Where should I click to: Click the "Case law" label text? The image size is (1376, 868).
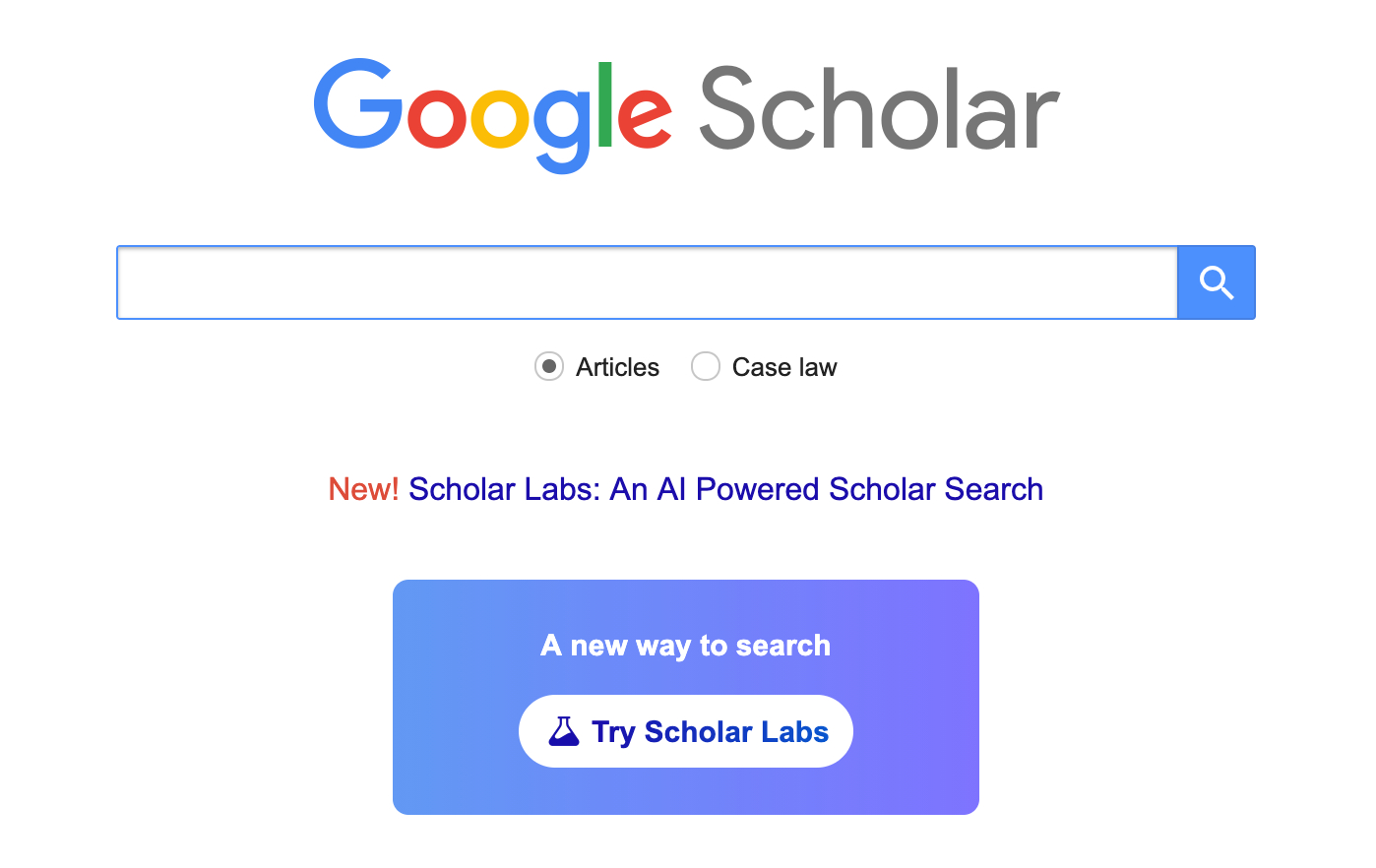(784, 367)
